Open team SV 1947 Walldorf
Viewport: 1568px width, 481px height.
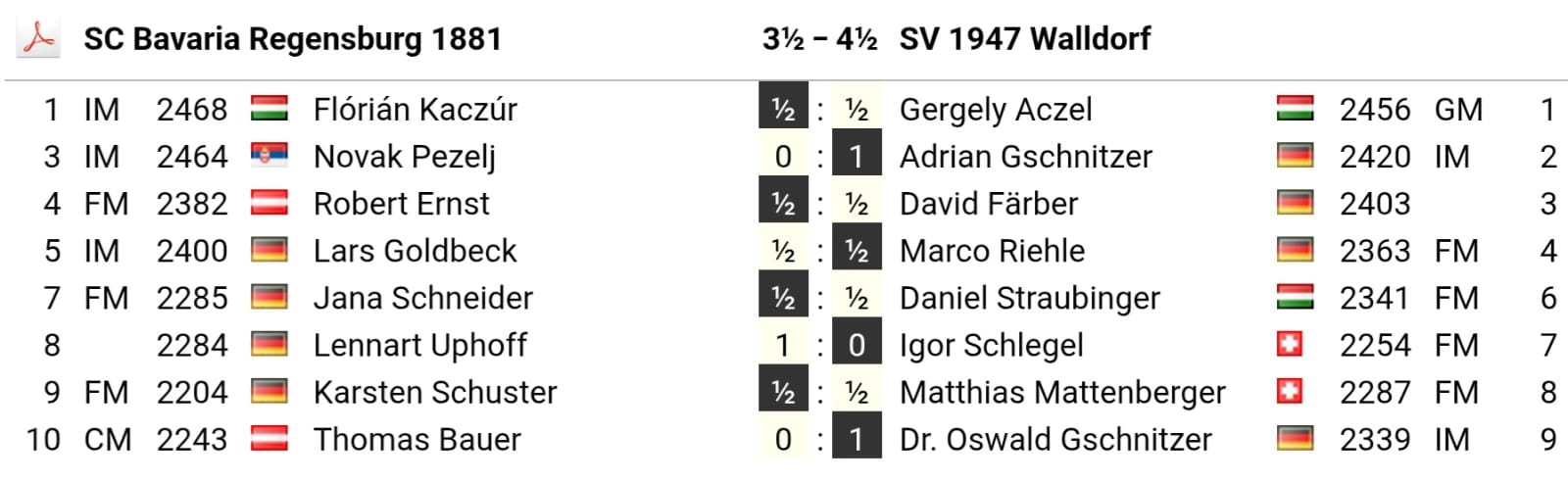point(1024,39)
